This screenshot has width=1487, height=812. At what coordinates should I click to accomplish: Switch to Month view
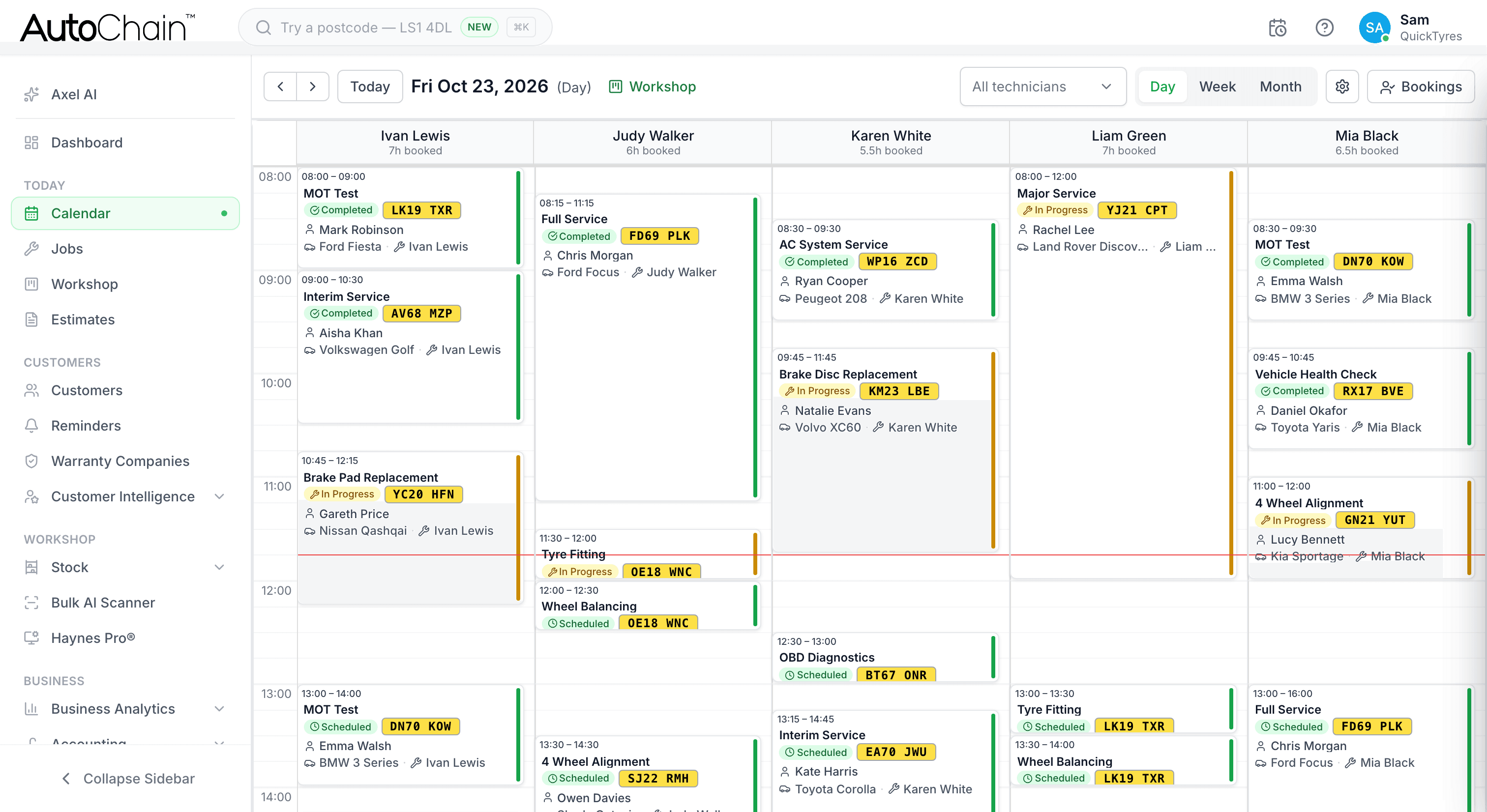(x=1280, y=87)
